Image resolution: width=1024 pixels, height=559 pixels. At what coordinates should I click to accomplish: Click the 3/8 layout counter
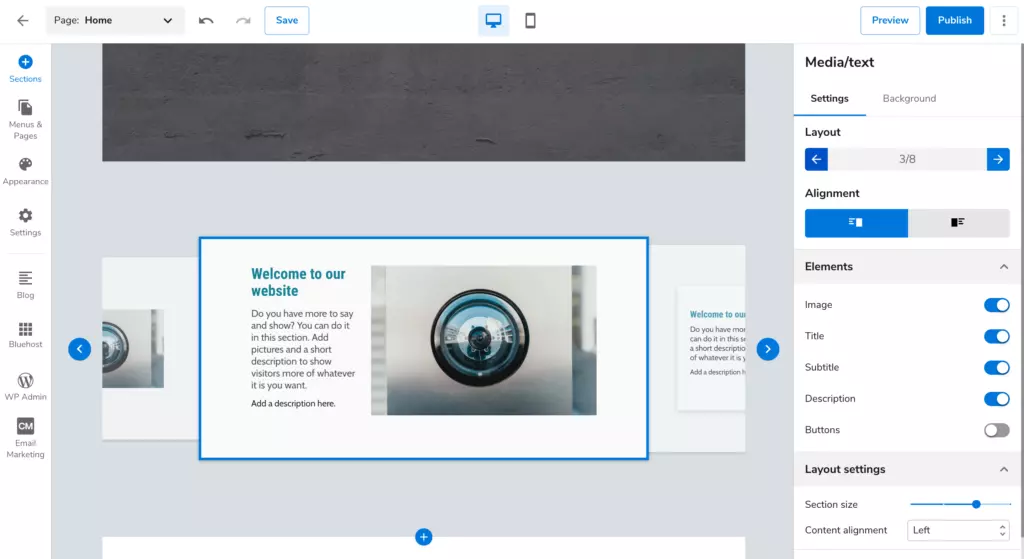click(907, 159)
